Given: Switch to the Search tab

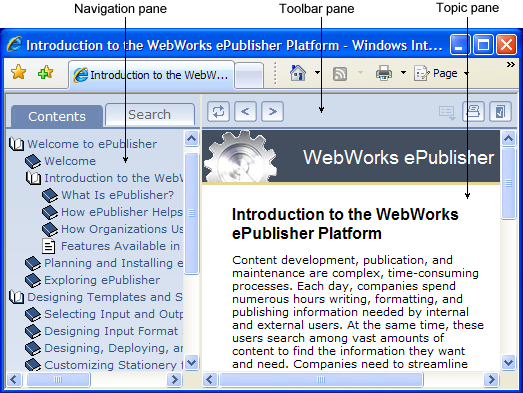Looking at the screenshot, I should click(149, 114).
